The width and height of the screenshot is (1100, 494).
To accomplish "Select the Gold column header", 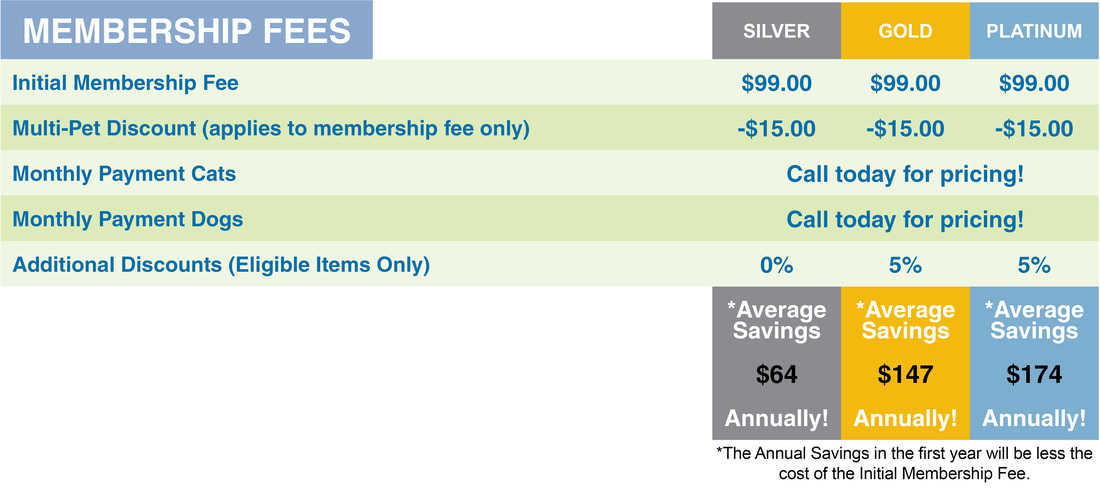I will [906, 31].
